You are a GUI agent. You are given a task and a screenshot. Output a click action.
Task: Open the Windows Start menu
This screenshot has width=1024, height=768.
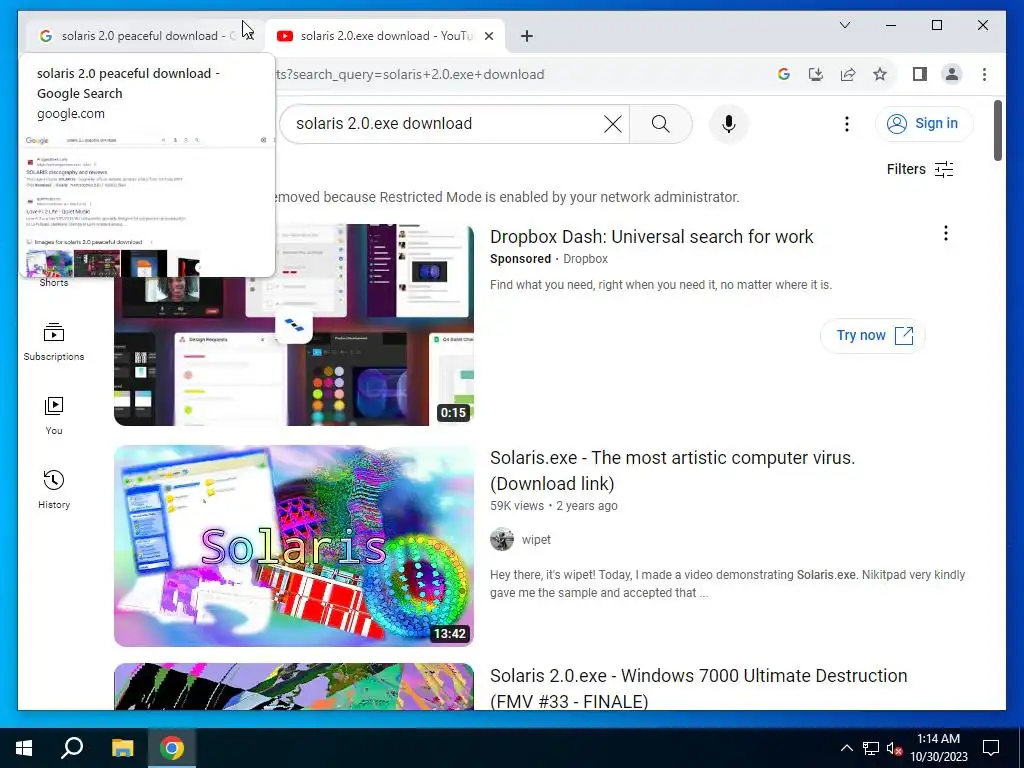pos(24,748)
